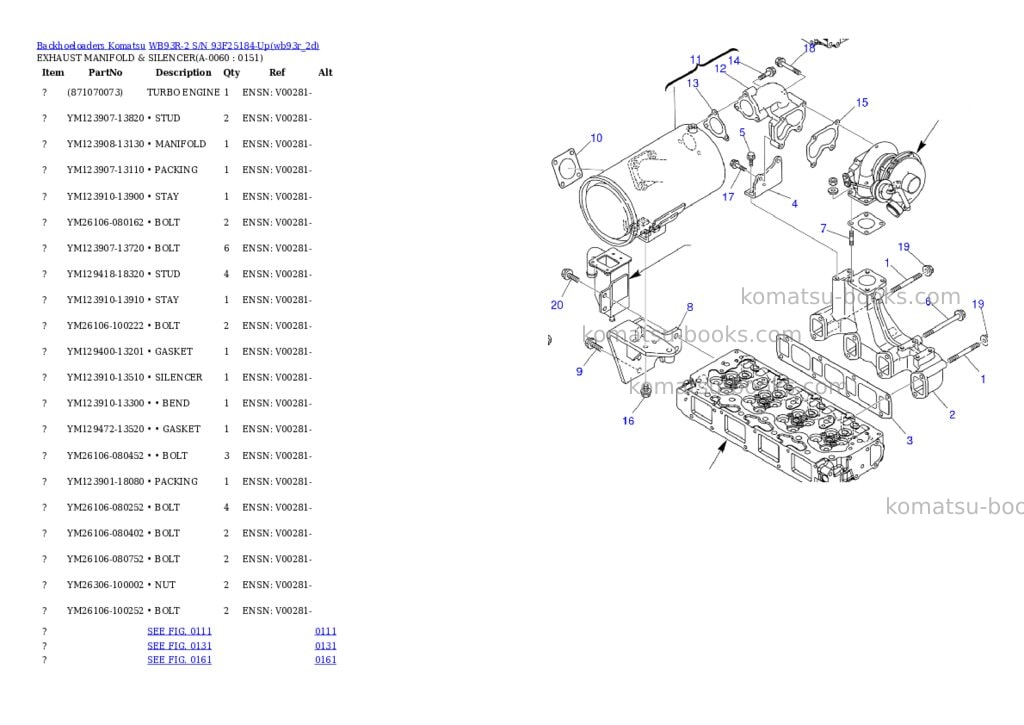Viewport: 1024px width, 725px height.
Task: Select part number YM26106-080402
Action: coord(105,533)
